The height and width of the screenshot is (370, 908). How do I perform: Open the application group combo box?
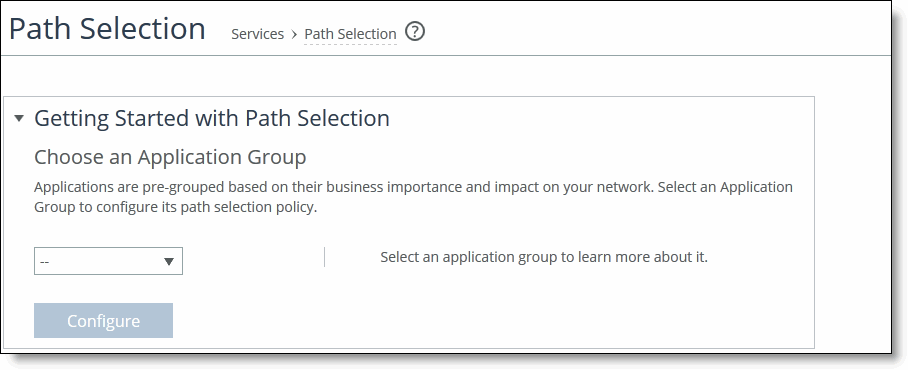click(108, 261)
